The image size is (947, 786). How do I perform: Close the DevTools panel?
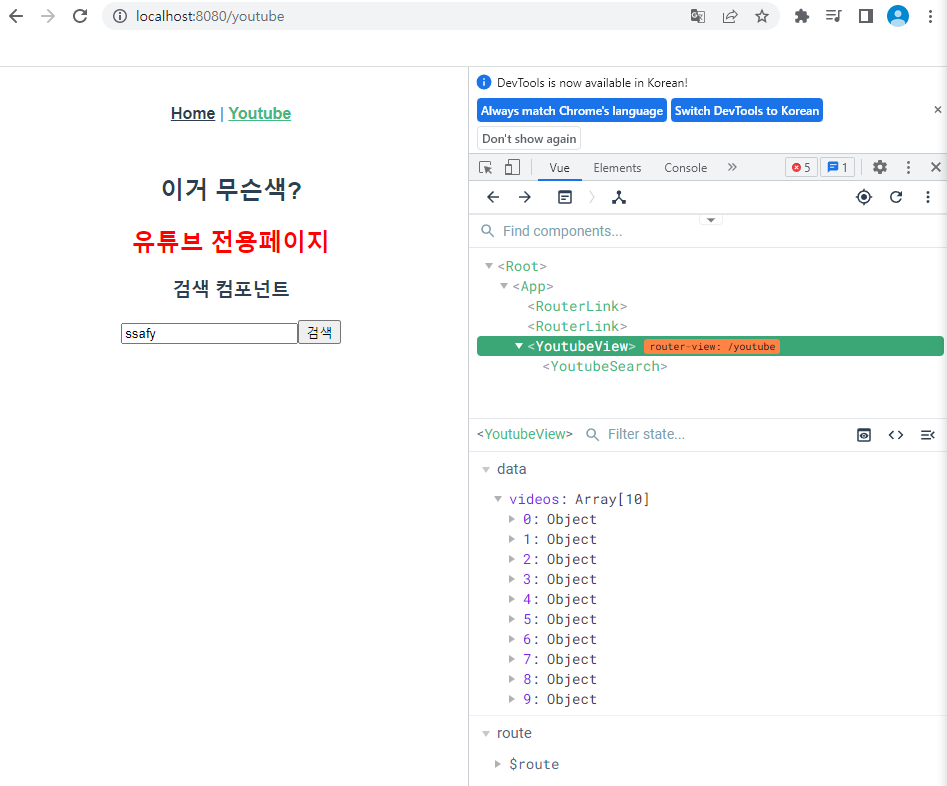click(x=936, y=167)
